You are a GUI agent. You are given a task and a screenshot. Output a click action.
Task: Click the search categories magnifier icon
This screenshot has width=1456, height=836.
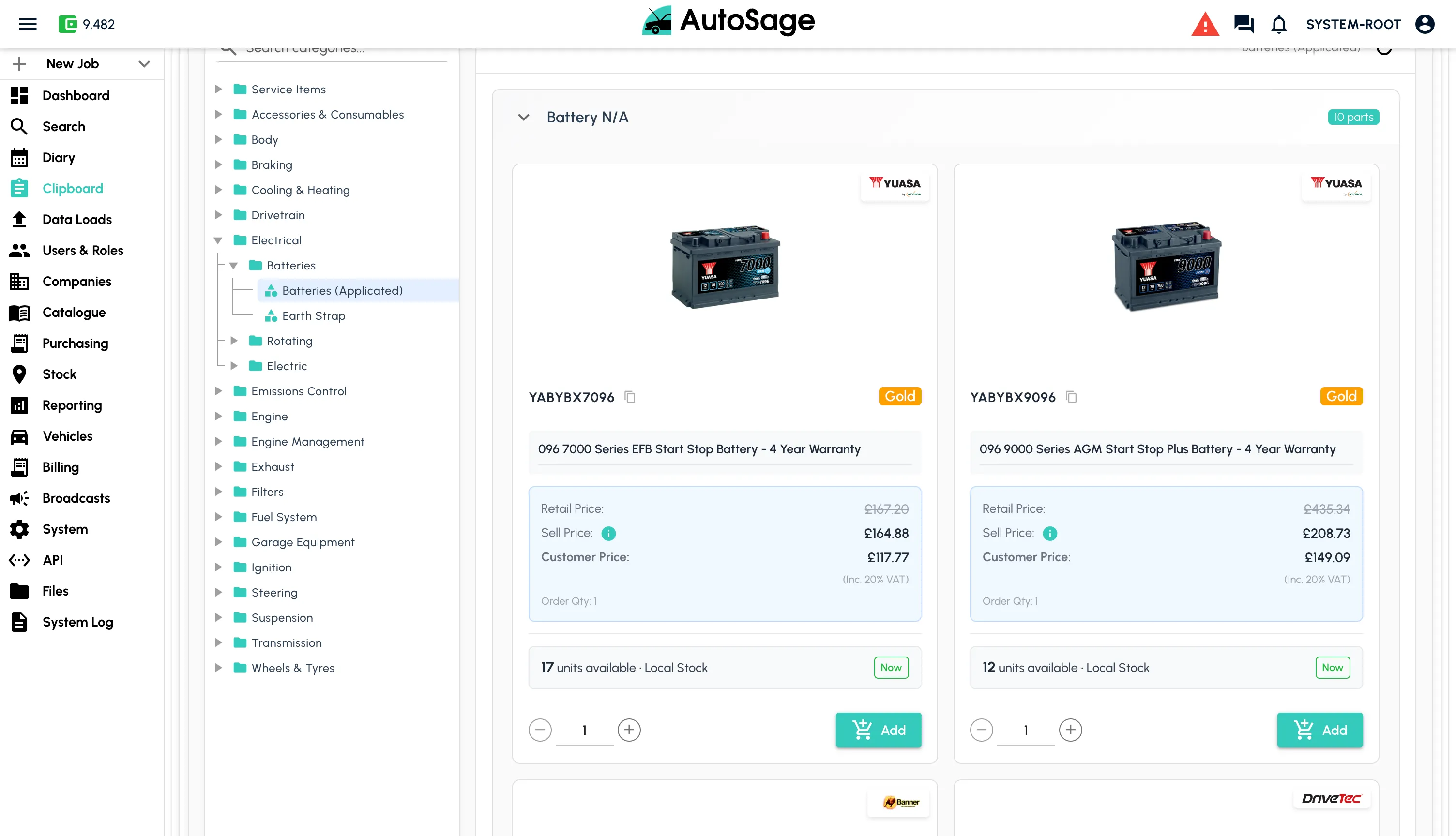228,50
